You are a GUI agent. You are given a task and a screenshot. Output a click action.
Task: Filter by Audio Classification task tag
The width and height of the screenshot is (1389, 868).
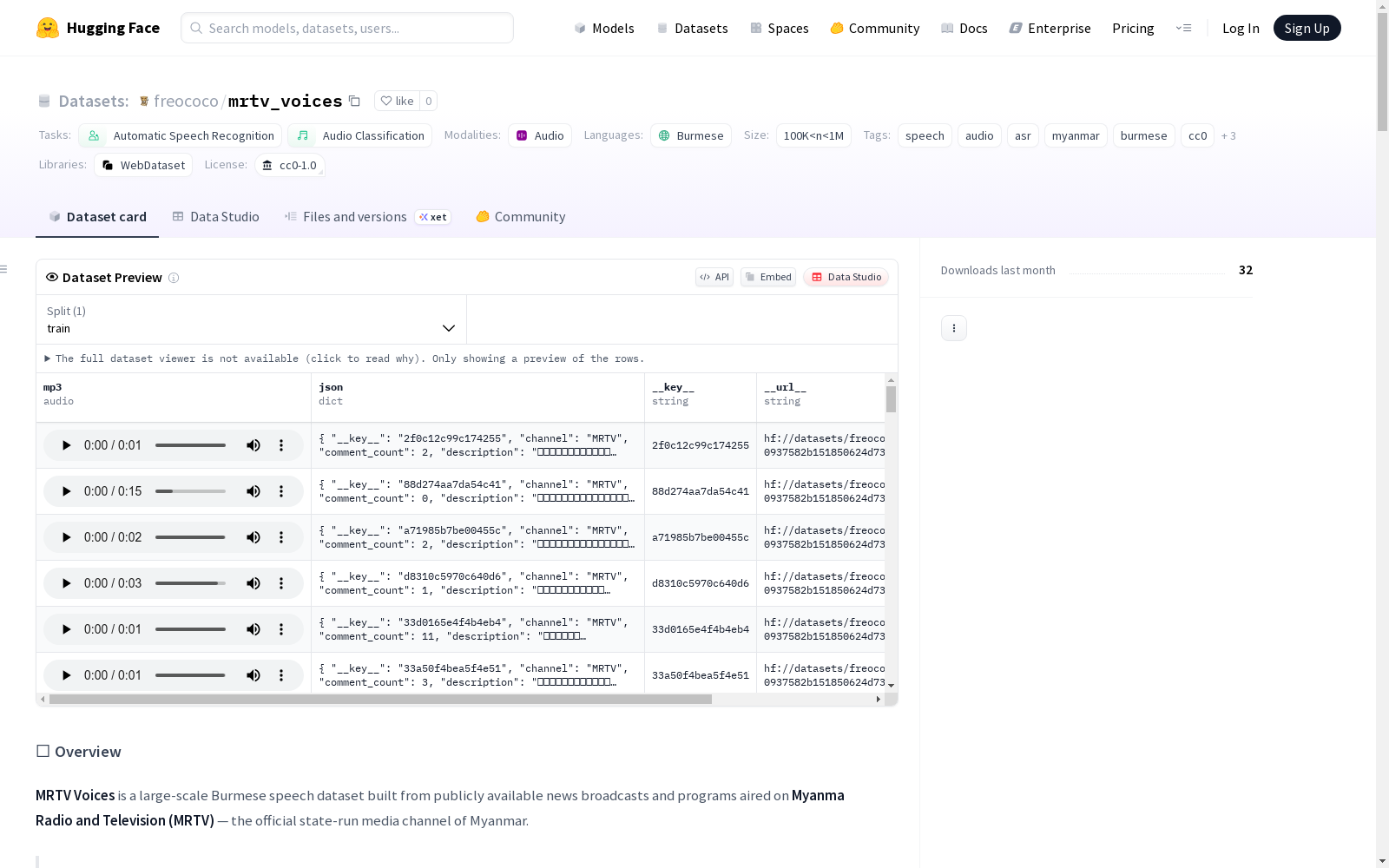click(x=360, y=135)
